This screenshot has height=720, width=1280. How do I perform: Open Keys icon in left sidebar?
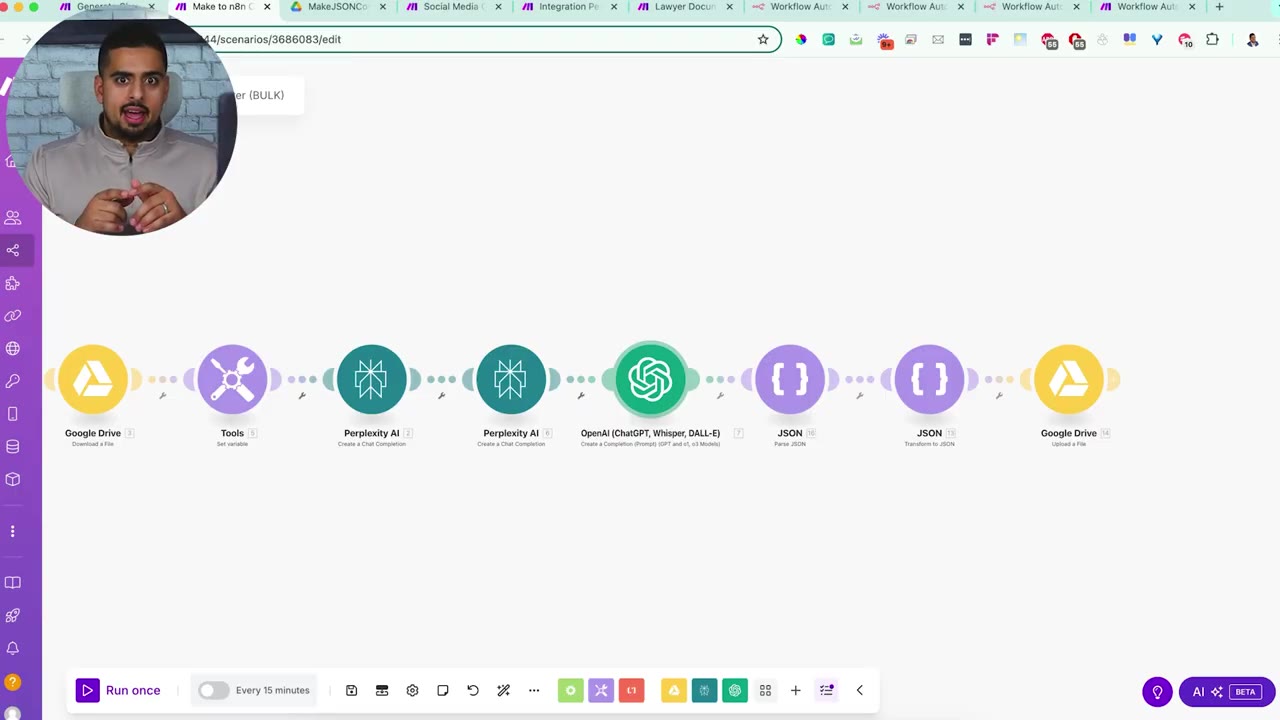13,381
